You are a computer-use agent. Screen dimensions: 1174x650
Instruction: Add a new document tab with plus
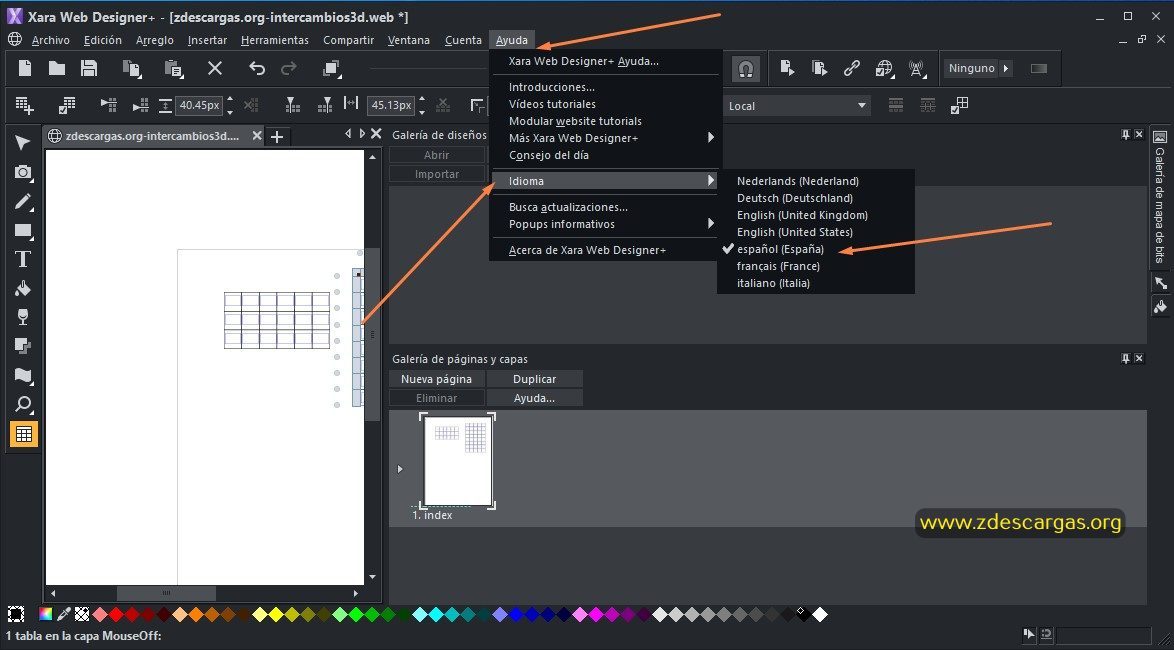click(277, 137)
